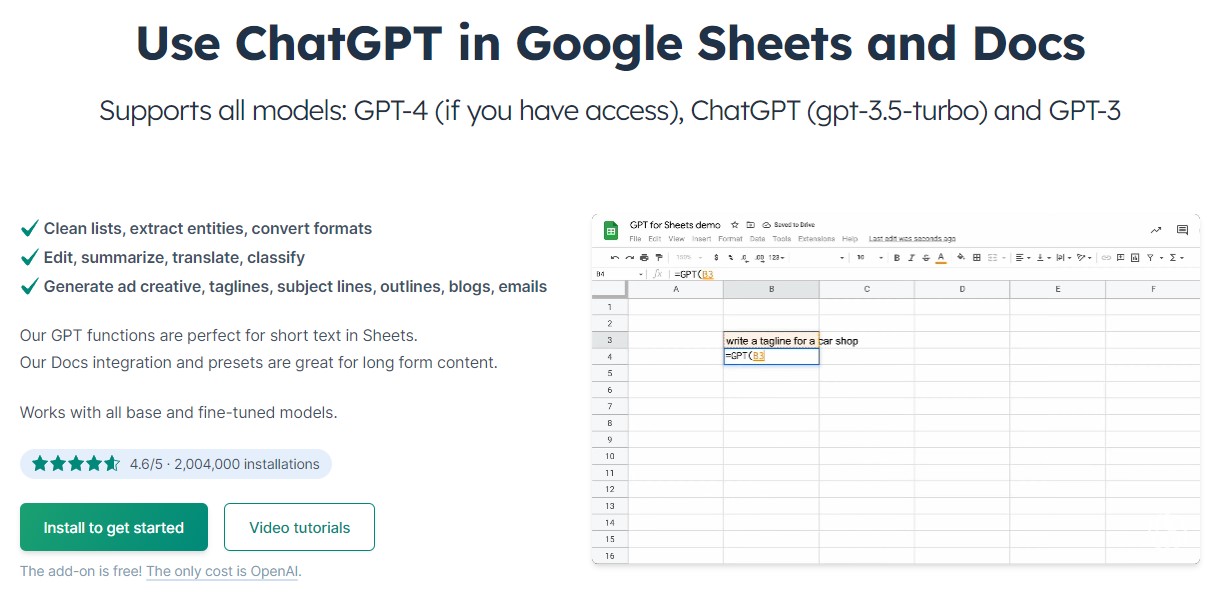Open the Functions sigma dropdown

(1175, 258)
